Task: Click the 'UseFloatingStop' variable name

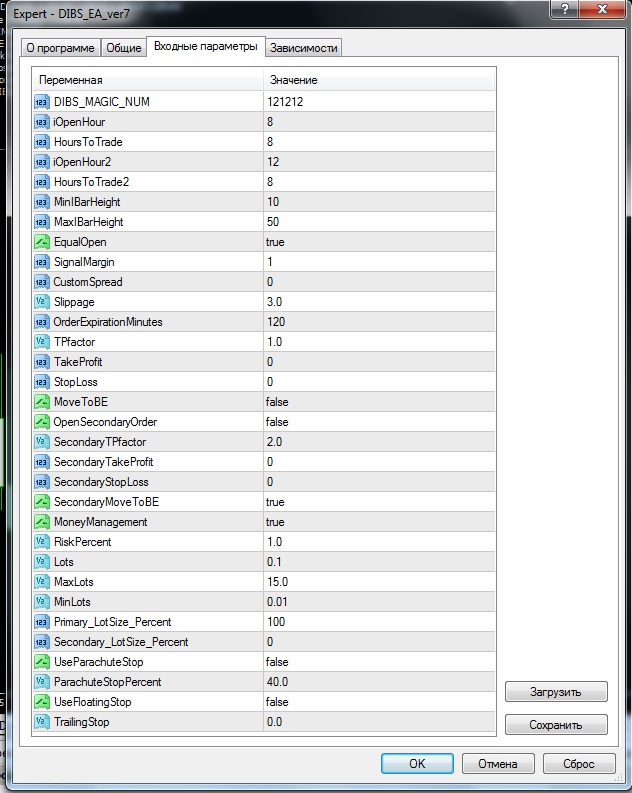Action: pyautogui.click(x=93, y=702)
